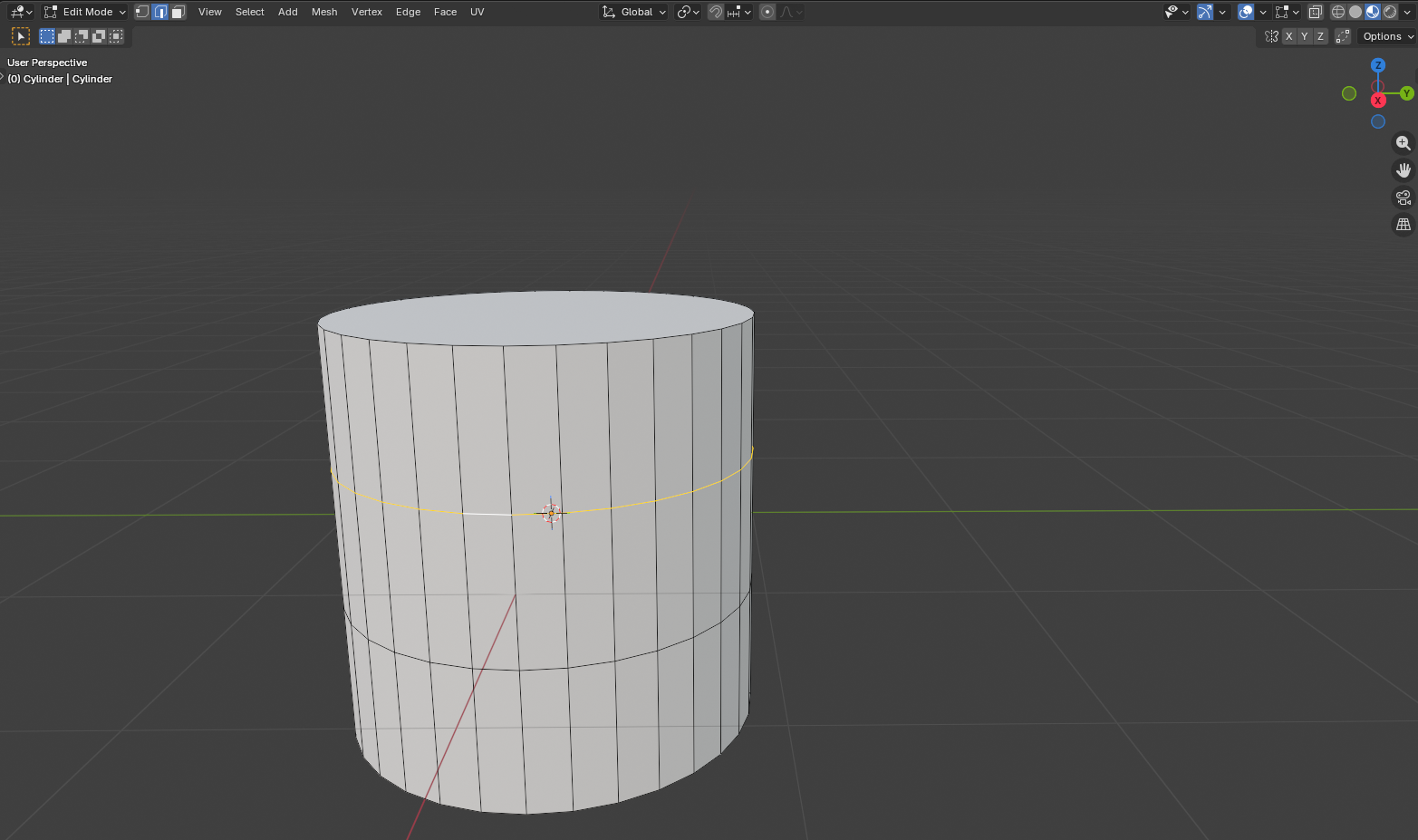
Task: Open the Edge menu
Action: tap(408, 12)
